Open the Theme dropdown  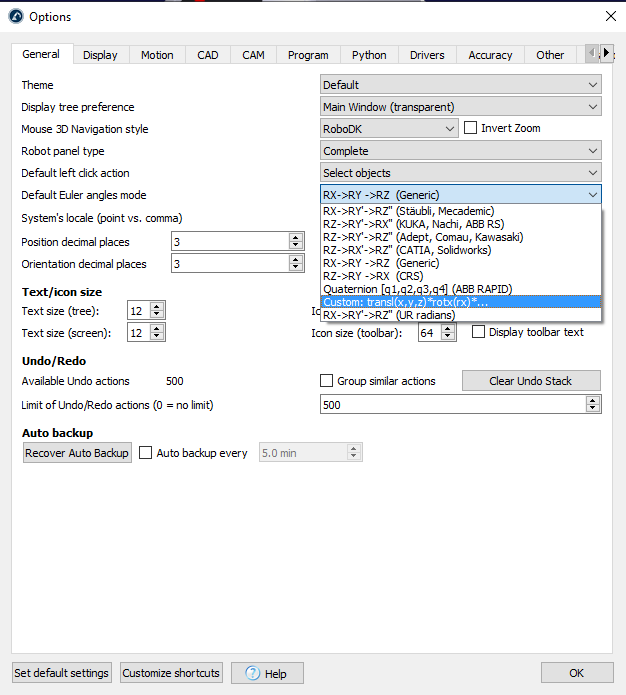[460, 85]
